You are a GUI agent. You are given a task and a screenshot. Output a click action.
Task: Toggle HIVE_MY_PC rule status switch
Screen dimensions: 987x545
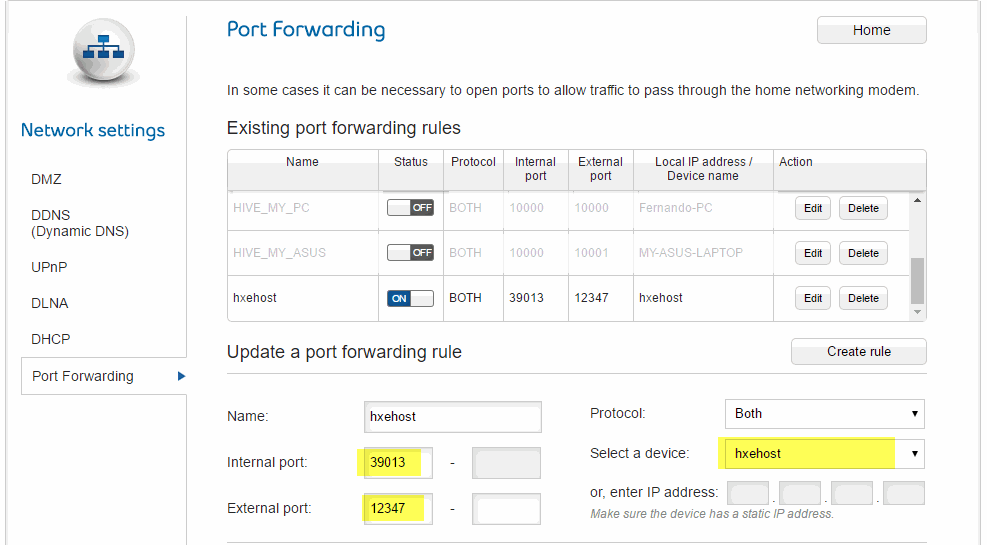pyautogui.click(x=410, y=208)
